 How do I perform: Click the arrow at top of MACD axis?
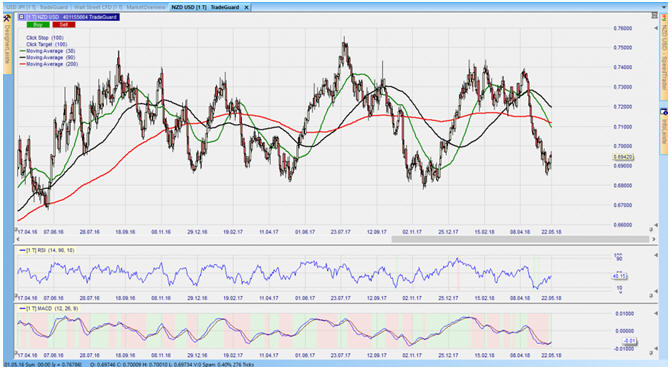pyautogui.click(x=656, y=314)
